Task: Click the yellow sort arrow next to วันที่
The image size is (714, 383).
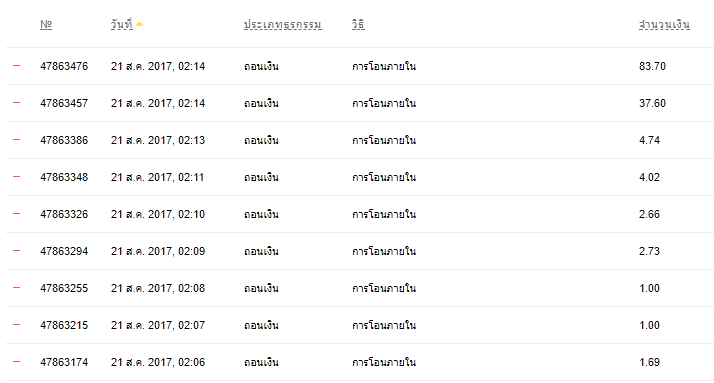Action: pos(139,24)
